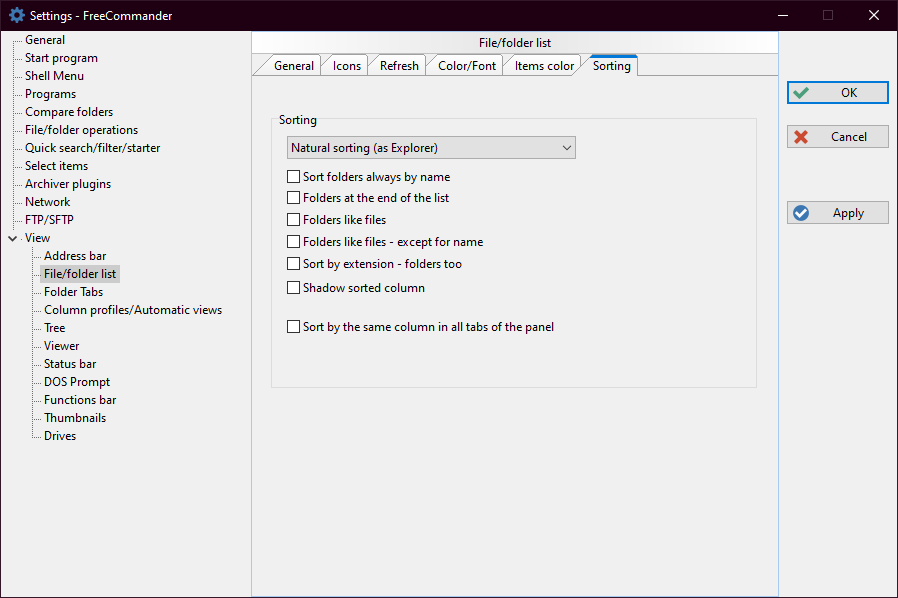Open Thumbnails settings page
The image size is (898, 598).
point(74,418)
